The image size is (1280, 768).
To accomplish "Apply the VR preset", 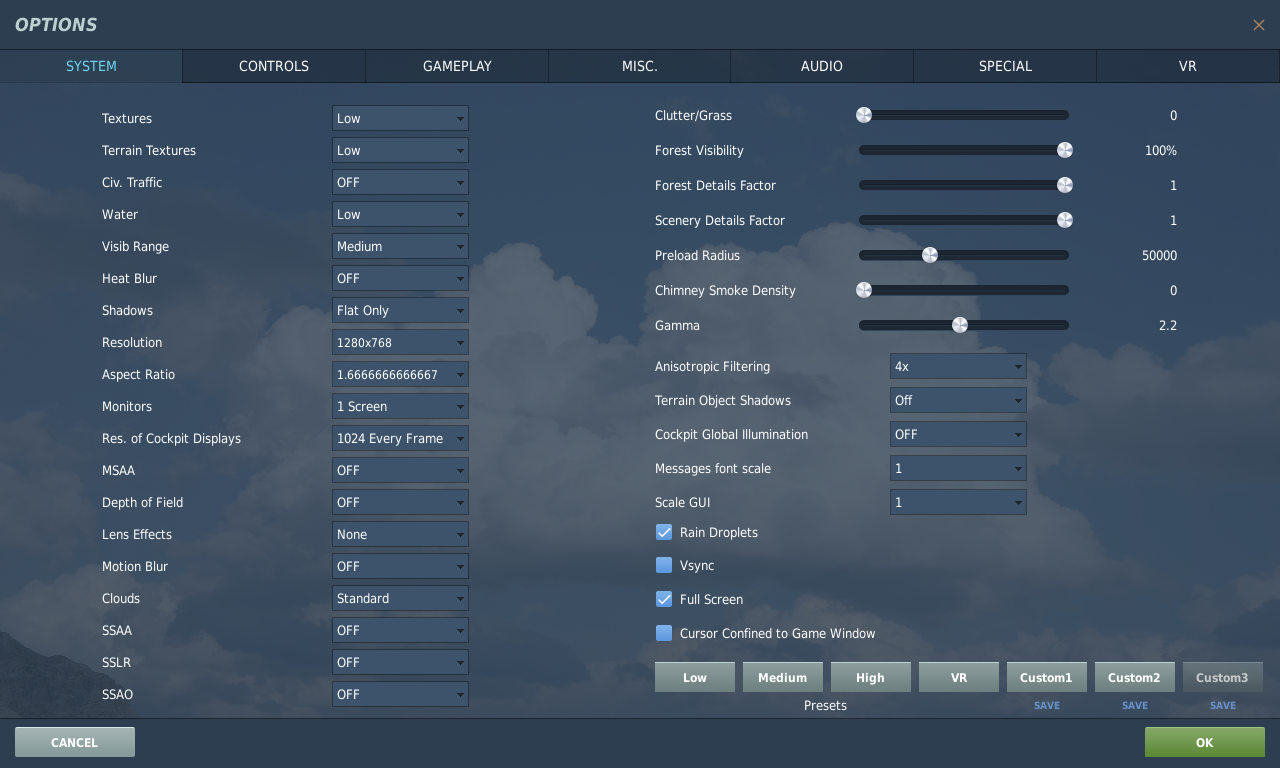I will [959, 677].
